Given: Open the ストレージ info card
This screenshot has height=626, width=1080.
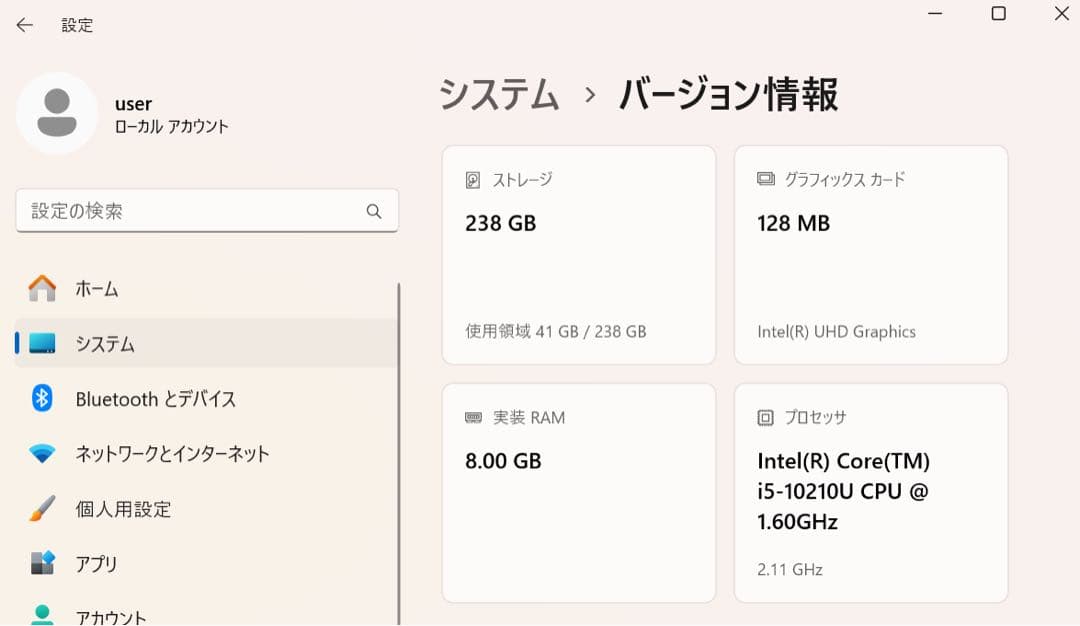Looking at the screenshot, I should tap(578, 254).
